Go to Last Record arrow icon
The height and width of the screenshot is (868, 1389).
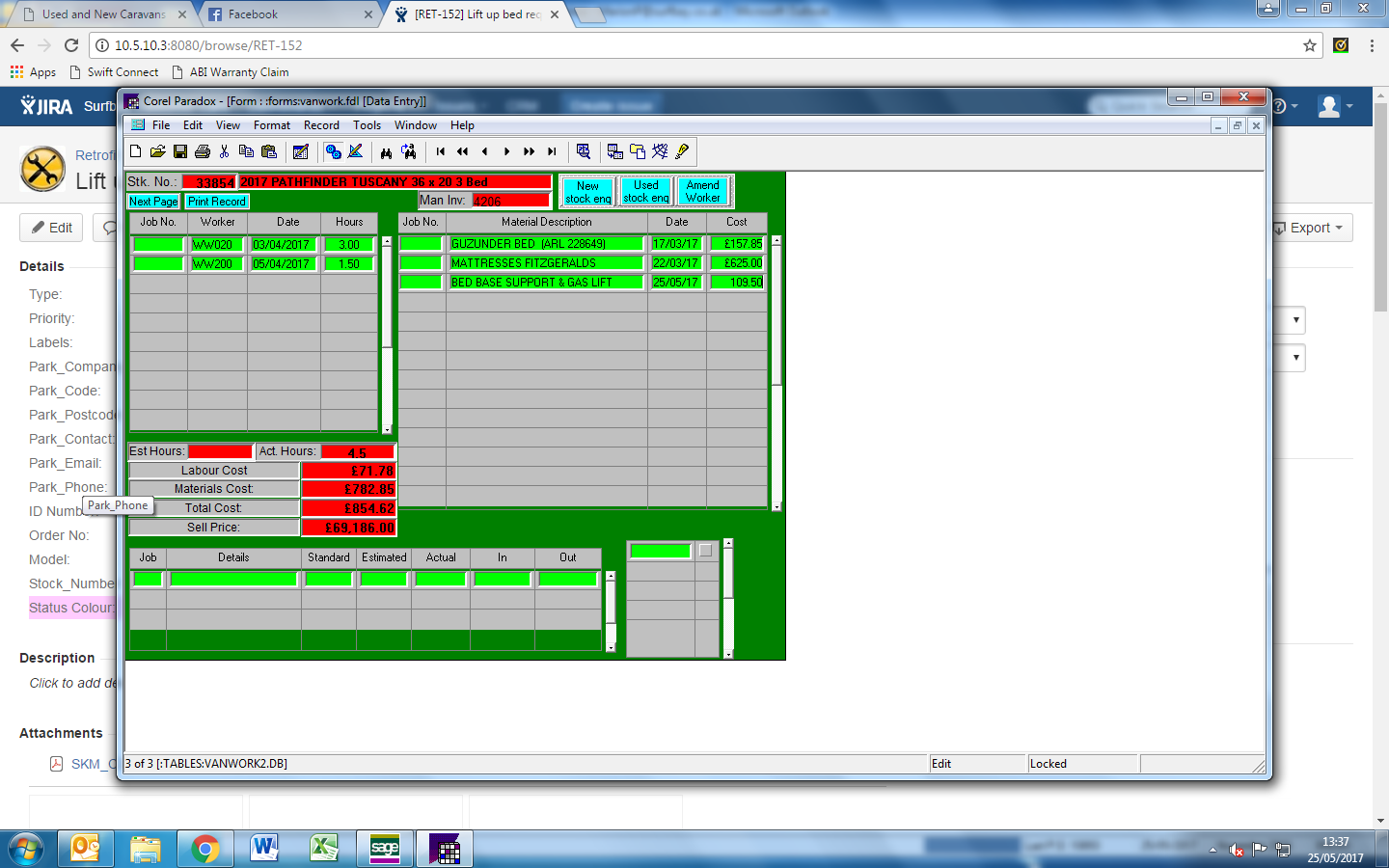click(x=552, y=151)
